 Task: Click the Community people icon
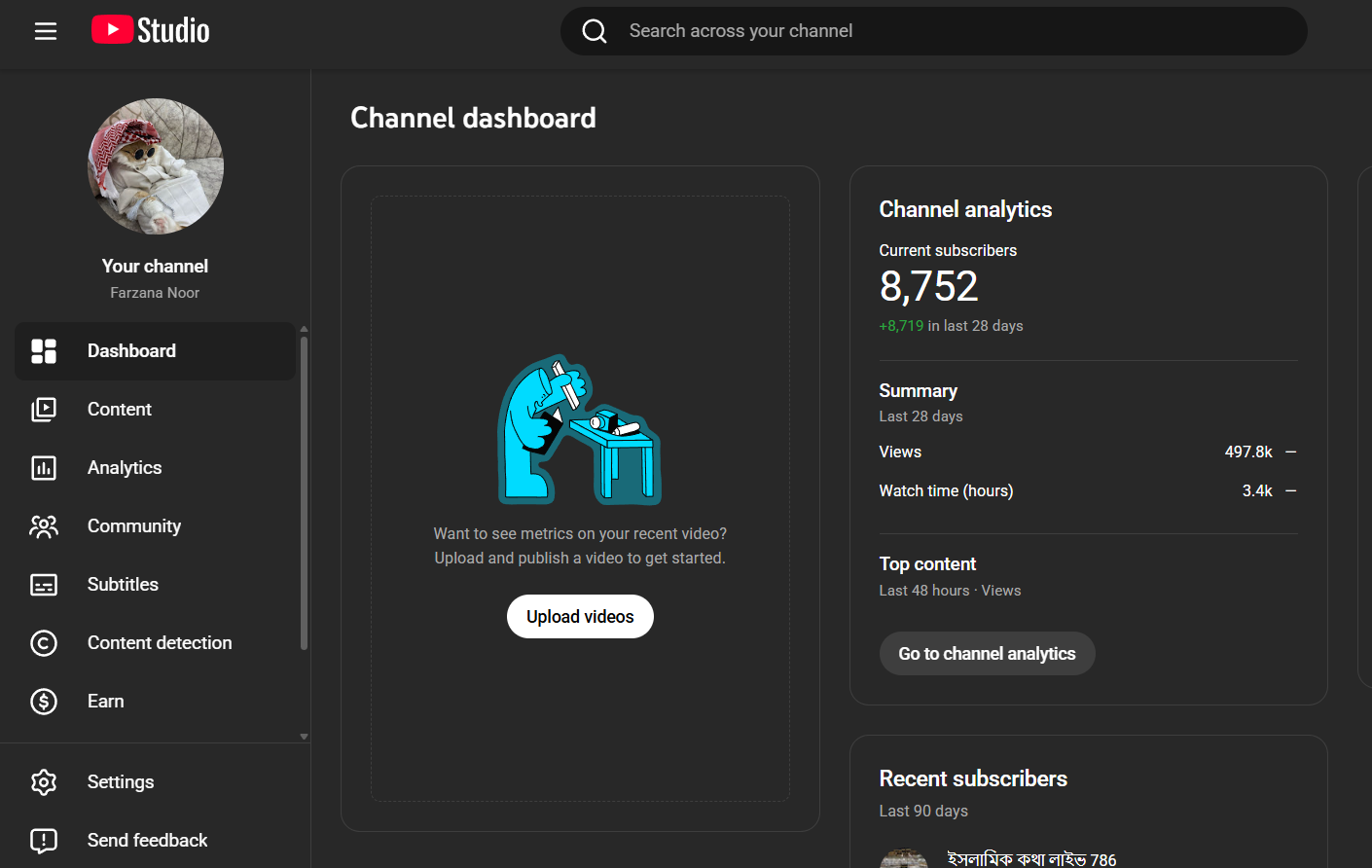coord(44,526)
